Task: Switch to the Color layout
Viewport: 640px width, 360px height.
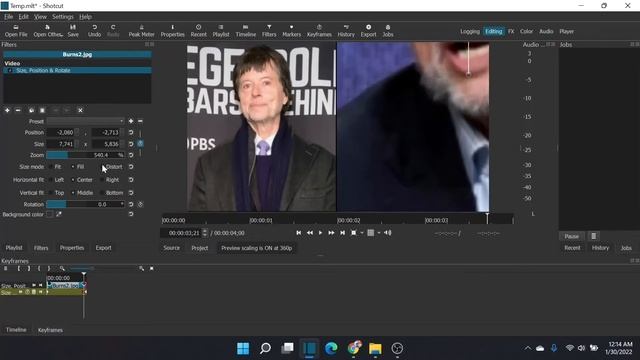Action: click(526, 31)
